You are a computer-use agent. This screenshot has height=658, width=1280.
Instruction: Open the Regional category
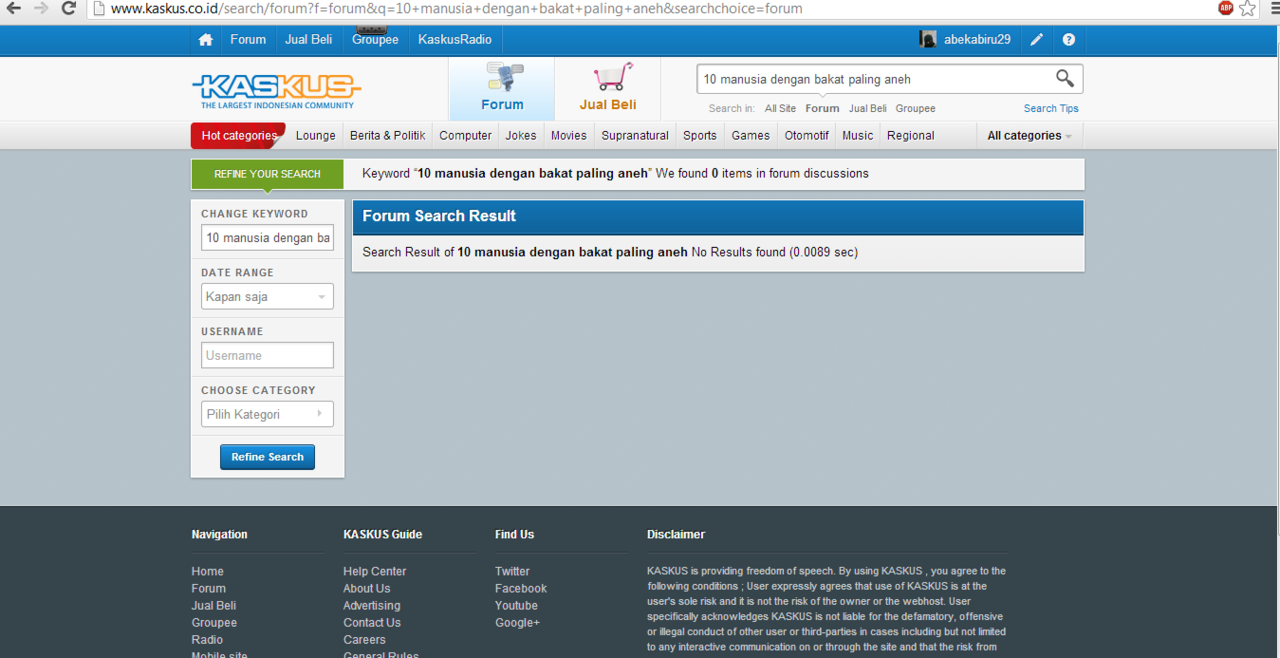[x=911, y=136]
